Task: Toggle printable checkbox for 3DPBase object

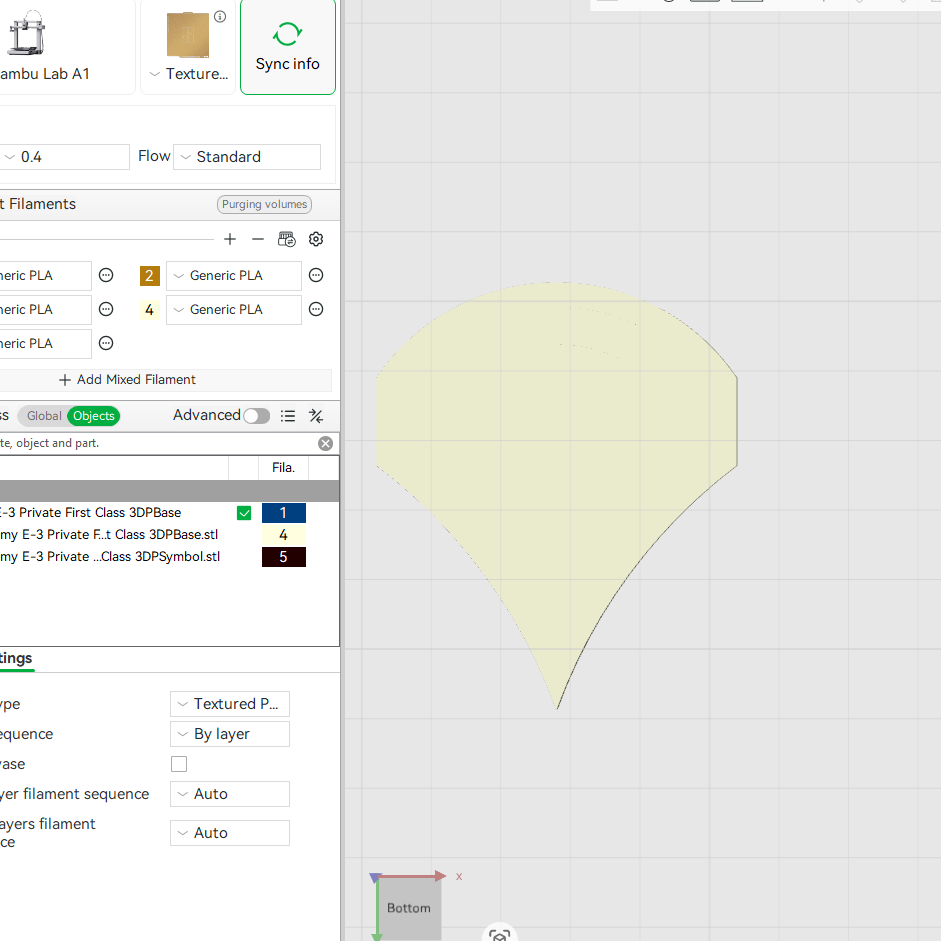Action: [244, 513]
